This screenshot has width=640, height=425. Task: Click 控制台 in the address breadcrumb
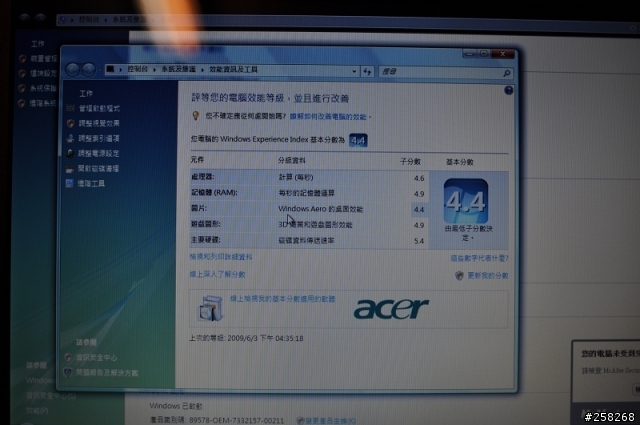tap(138, 69)
